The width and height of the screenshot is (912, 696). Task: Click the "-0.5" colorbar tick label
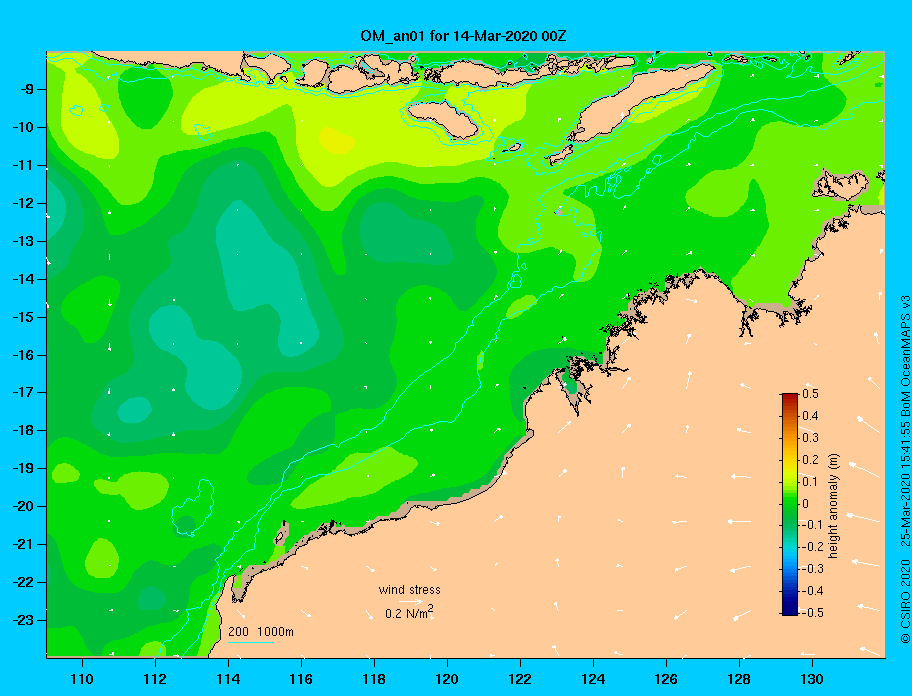point(812,613)
